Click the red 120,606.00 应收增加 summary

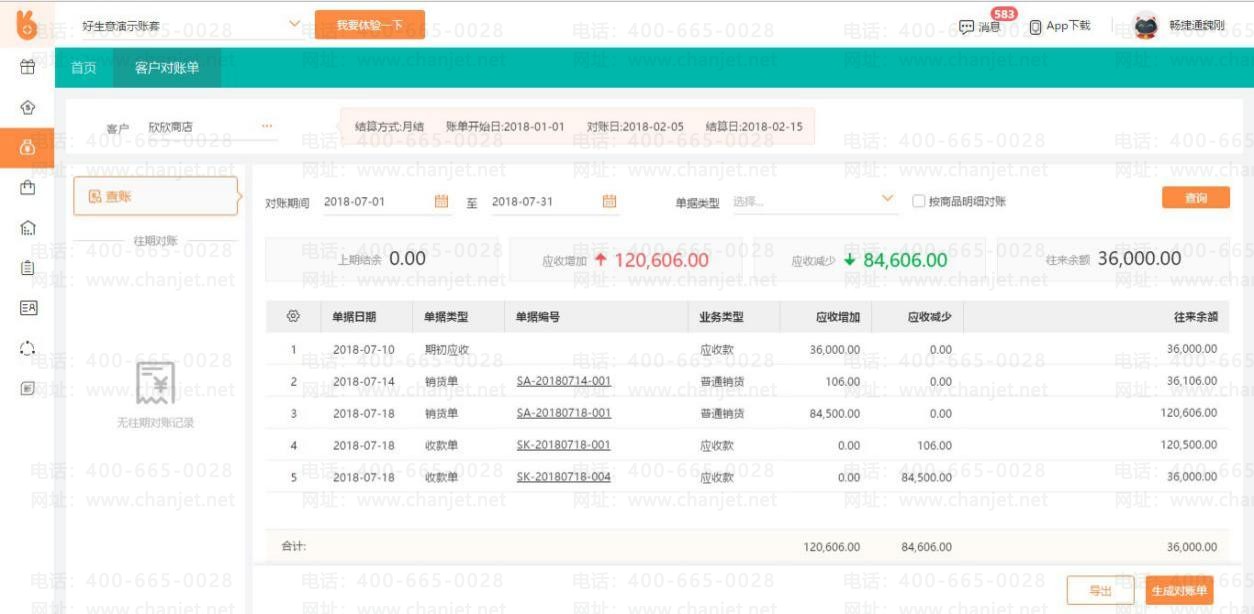[x=626, y=260]
